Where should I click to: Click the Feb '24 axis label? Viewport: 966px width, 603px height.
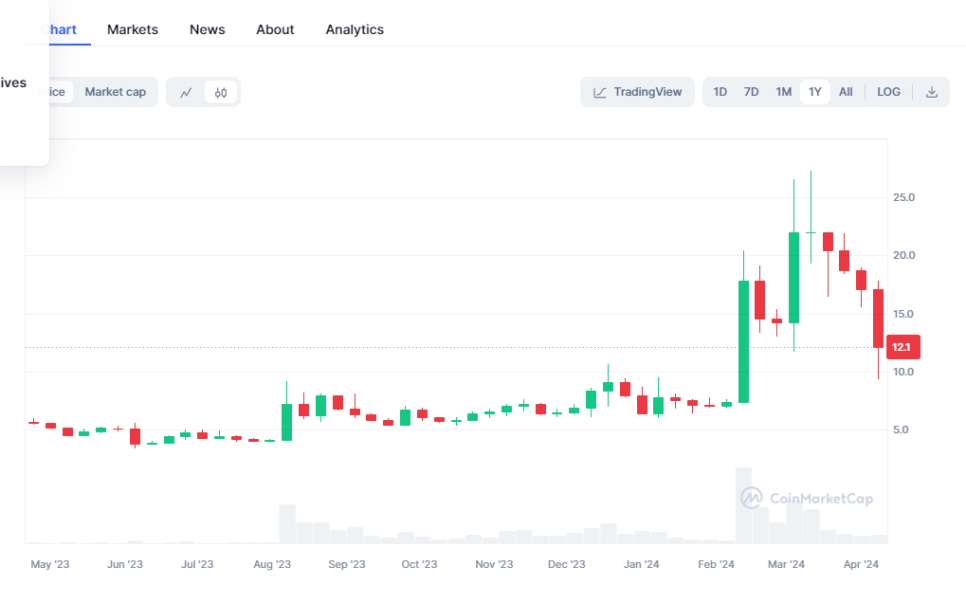pos(716,564)
